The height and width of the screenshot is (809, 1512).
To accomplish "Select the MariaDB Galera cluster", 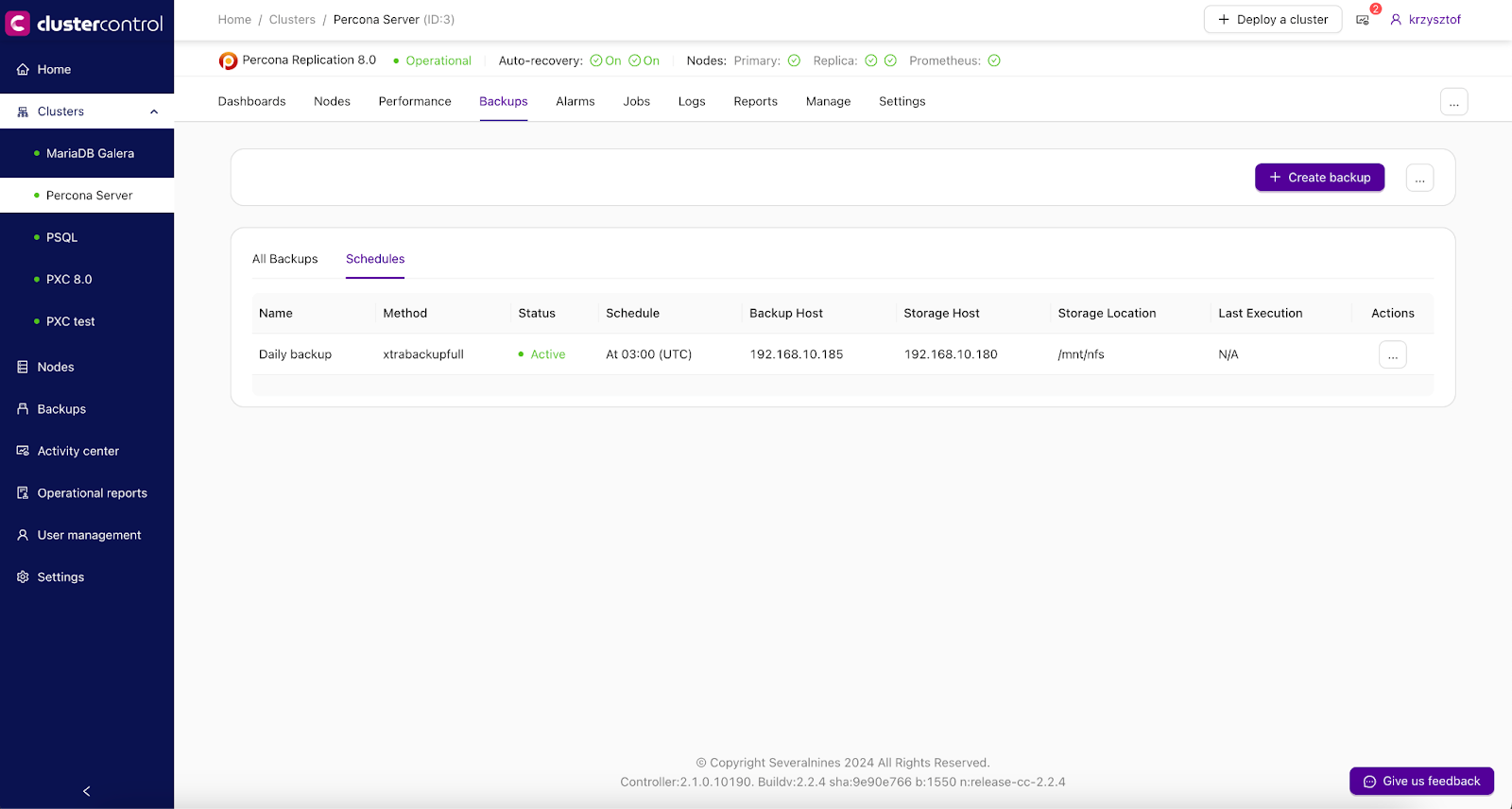I will tap(90, 154).
